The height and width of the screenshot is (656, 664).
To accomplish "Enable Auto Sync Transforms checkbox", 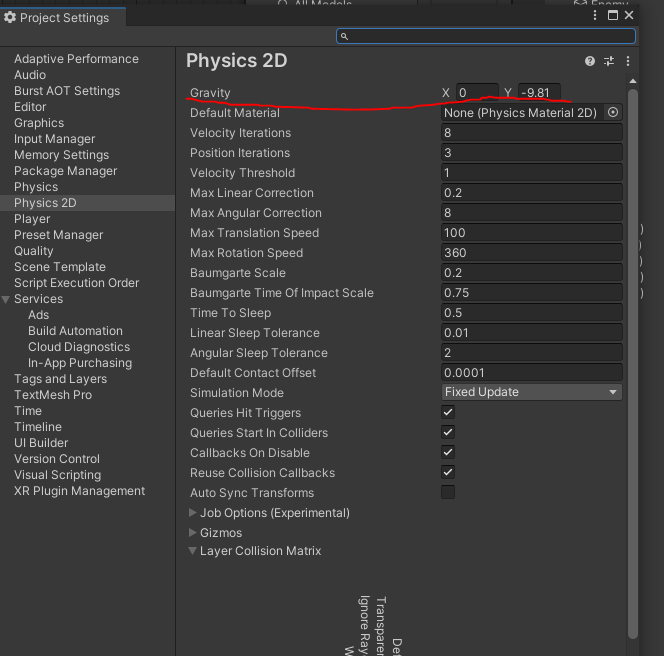I will [448, 492].
